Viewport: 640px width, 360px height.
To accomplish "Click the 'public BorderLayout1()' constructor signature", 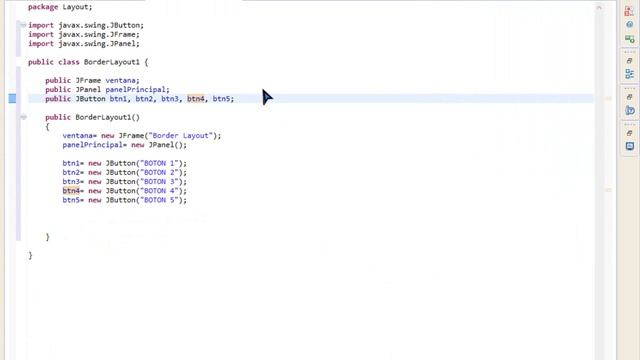I will [x=92, y=117].
